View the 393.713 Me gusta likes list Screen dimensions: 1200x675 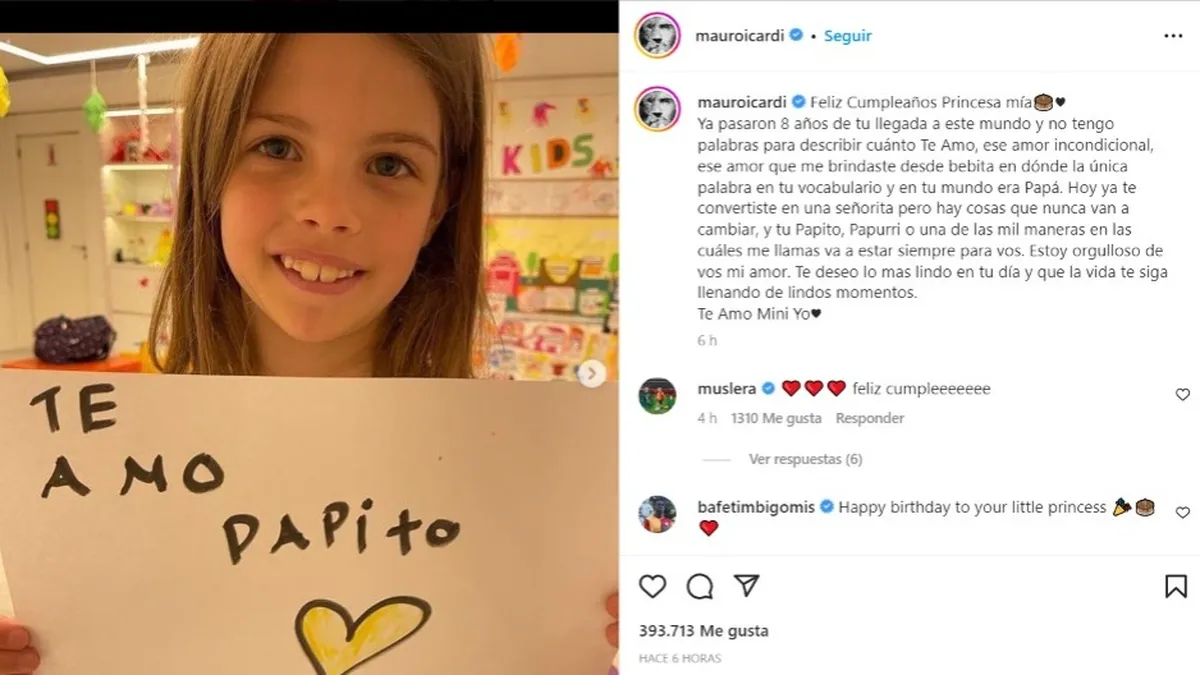(703, 631)
